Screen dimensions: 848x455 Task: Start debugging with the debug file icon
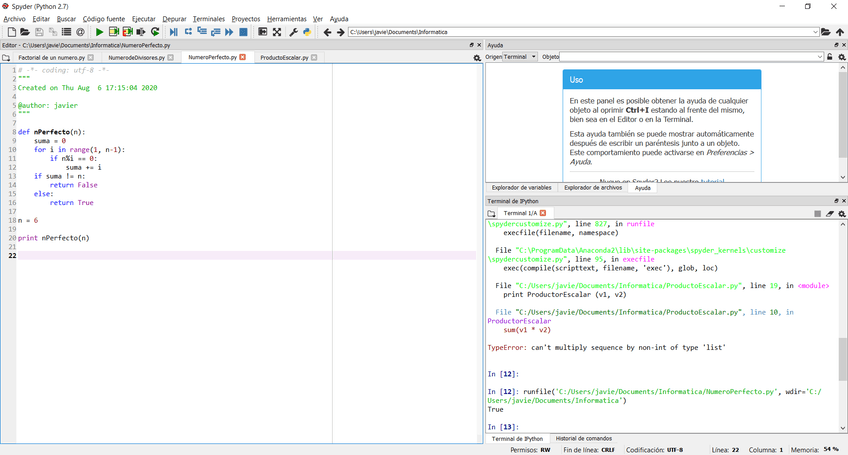click(173, 32)
